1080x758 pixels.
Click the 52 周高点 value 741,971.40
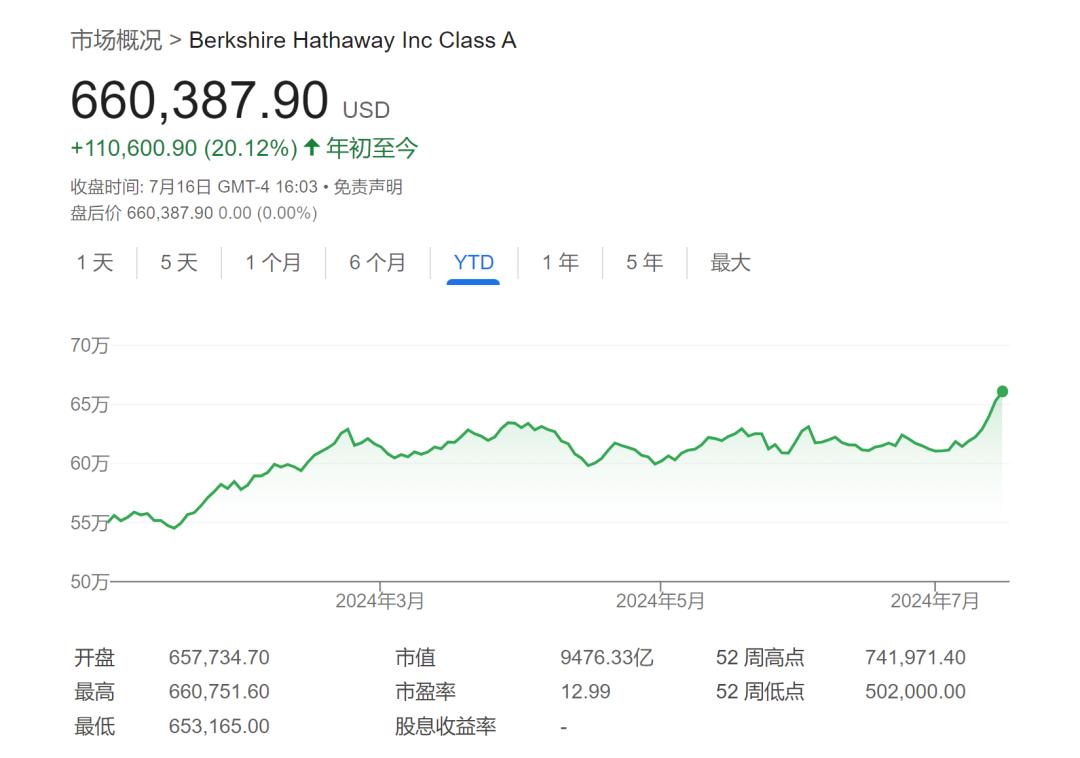tap(915, 658)
